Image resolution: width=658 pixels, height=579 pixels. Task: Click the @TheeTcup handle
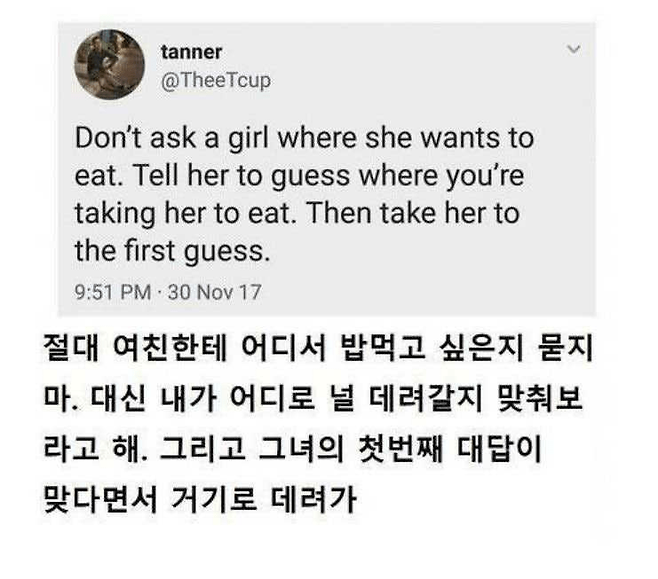(214, 80)
